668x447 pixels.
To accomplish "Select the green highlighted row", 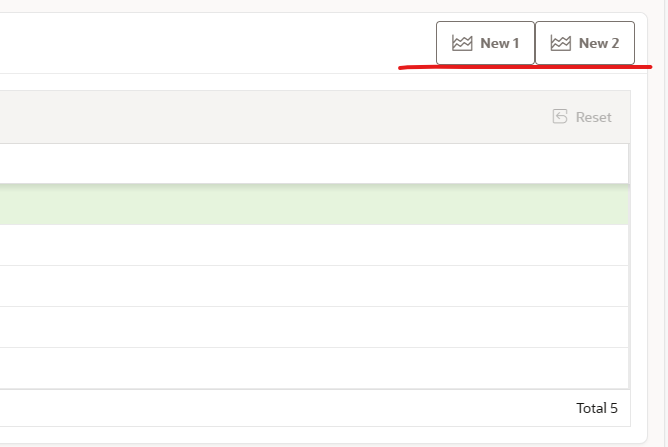I will click(300, 204).
